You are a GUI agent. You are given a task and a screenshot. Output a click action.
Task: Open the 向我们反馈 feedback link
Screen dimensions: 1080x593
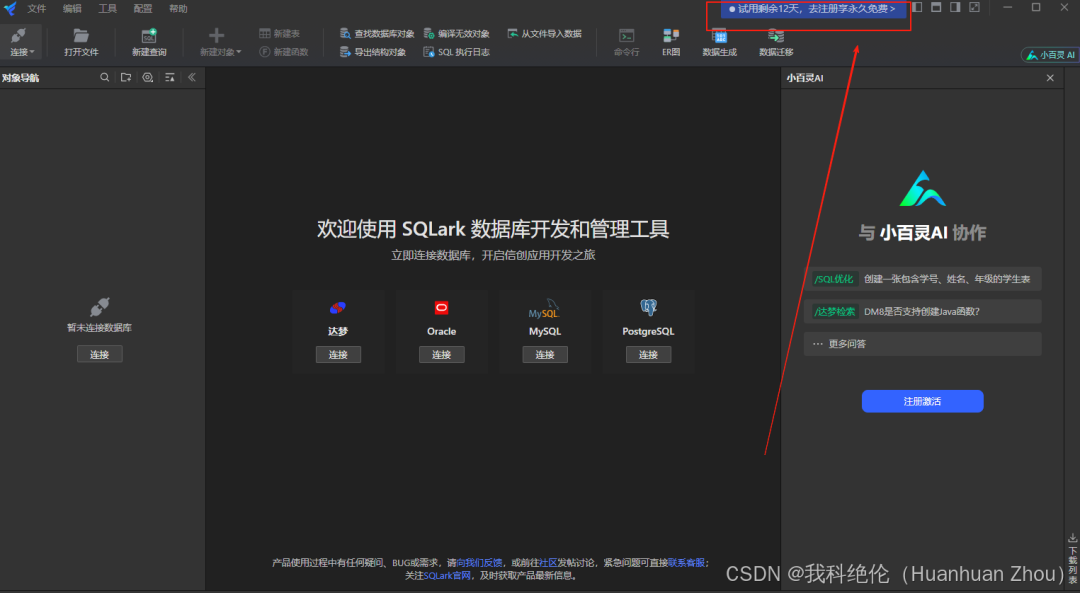pos(479,563)
